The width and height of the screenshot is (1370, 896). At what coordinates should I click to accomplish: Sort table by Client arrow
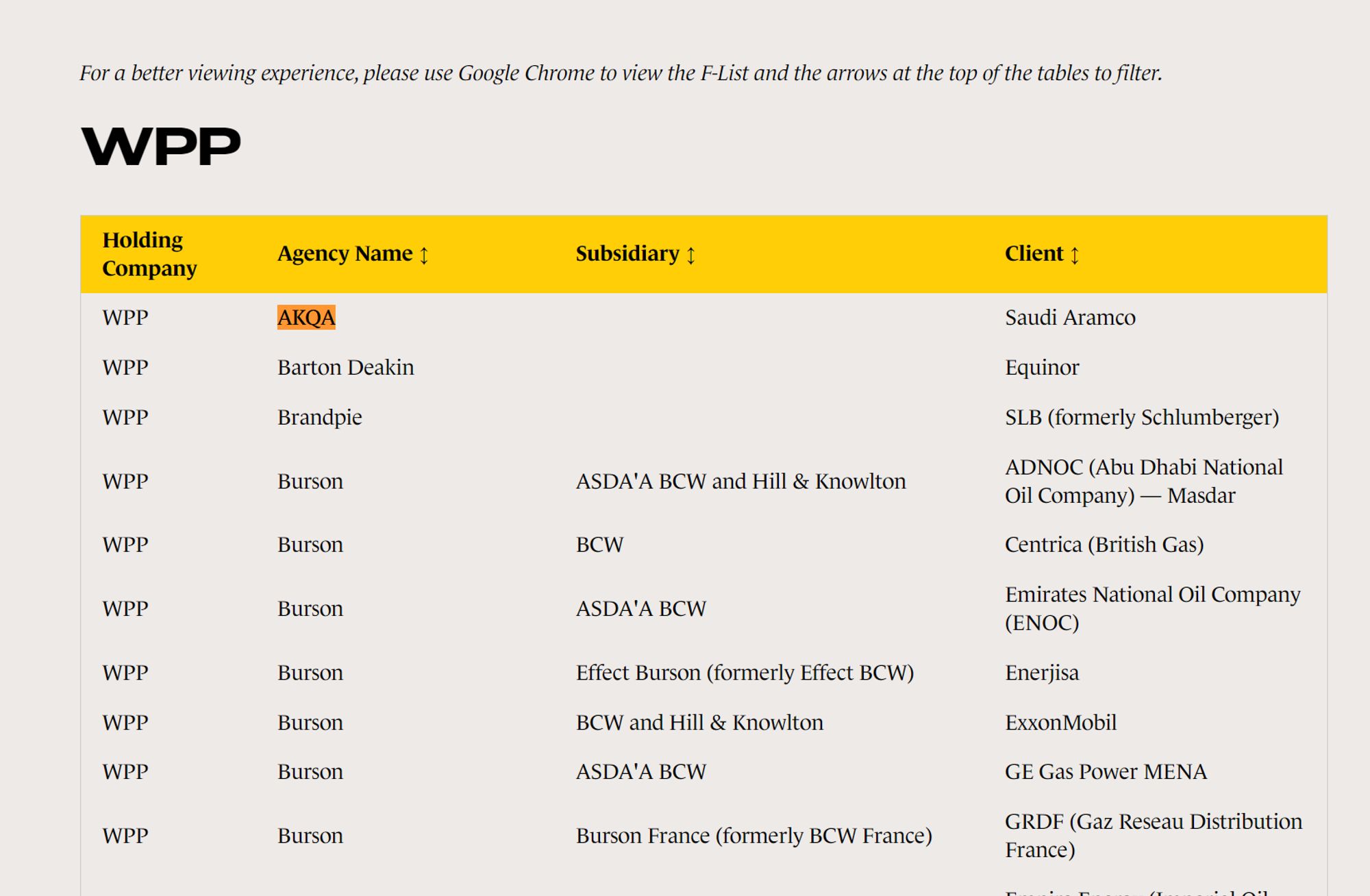pos(1075,255)
